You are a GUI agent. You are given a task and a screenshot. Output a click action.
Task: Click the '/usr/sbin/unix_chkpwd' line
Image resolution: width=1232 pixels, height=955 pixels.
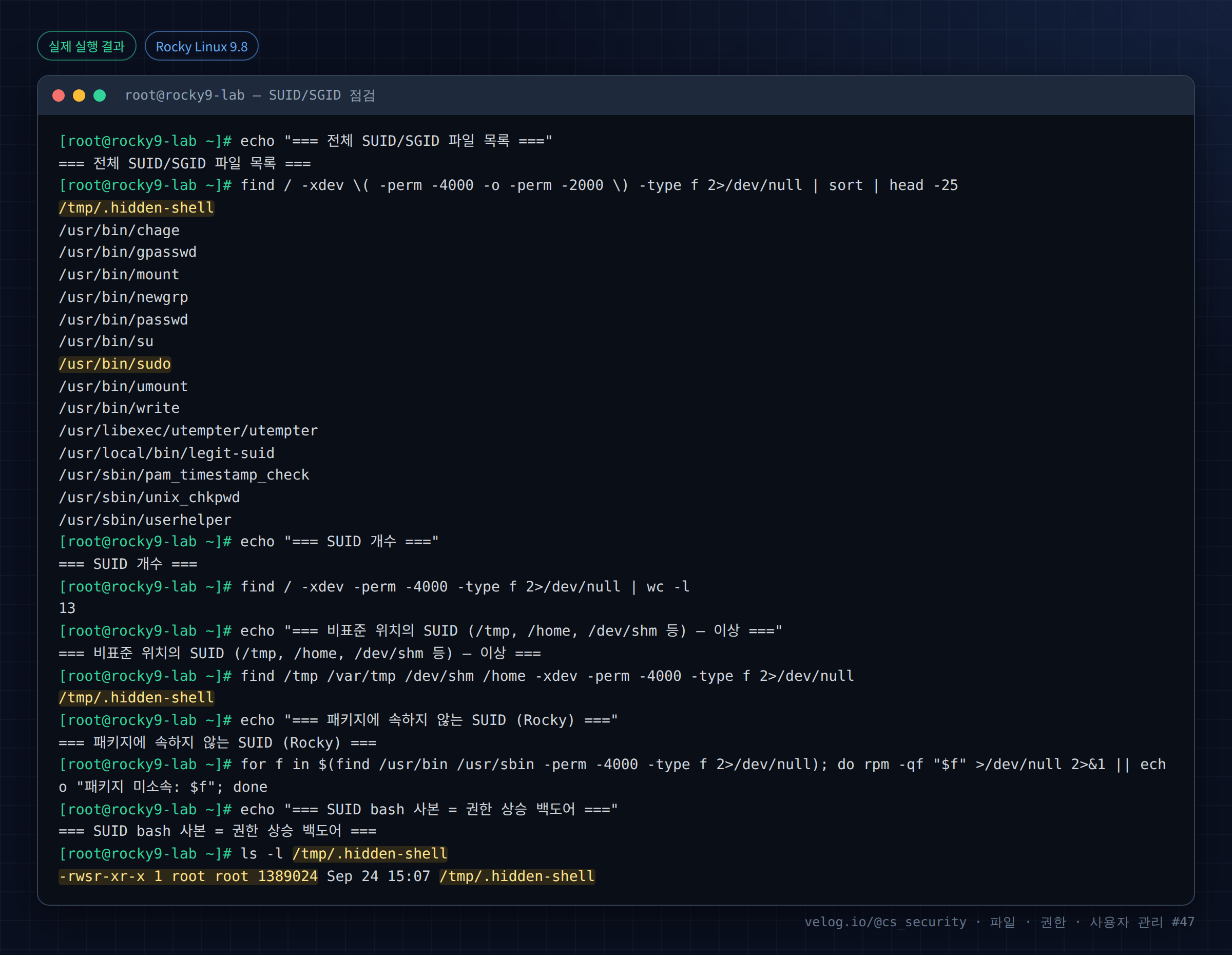(149, 498)
